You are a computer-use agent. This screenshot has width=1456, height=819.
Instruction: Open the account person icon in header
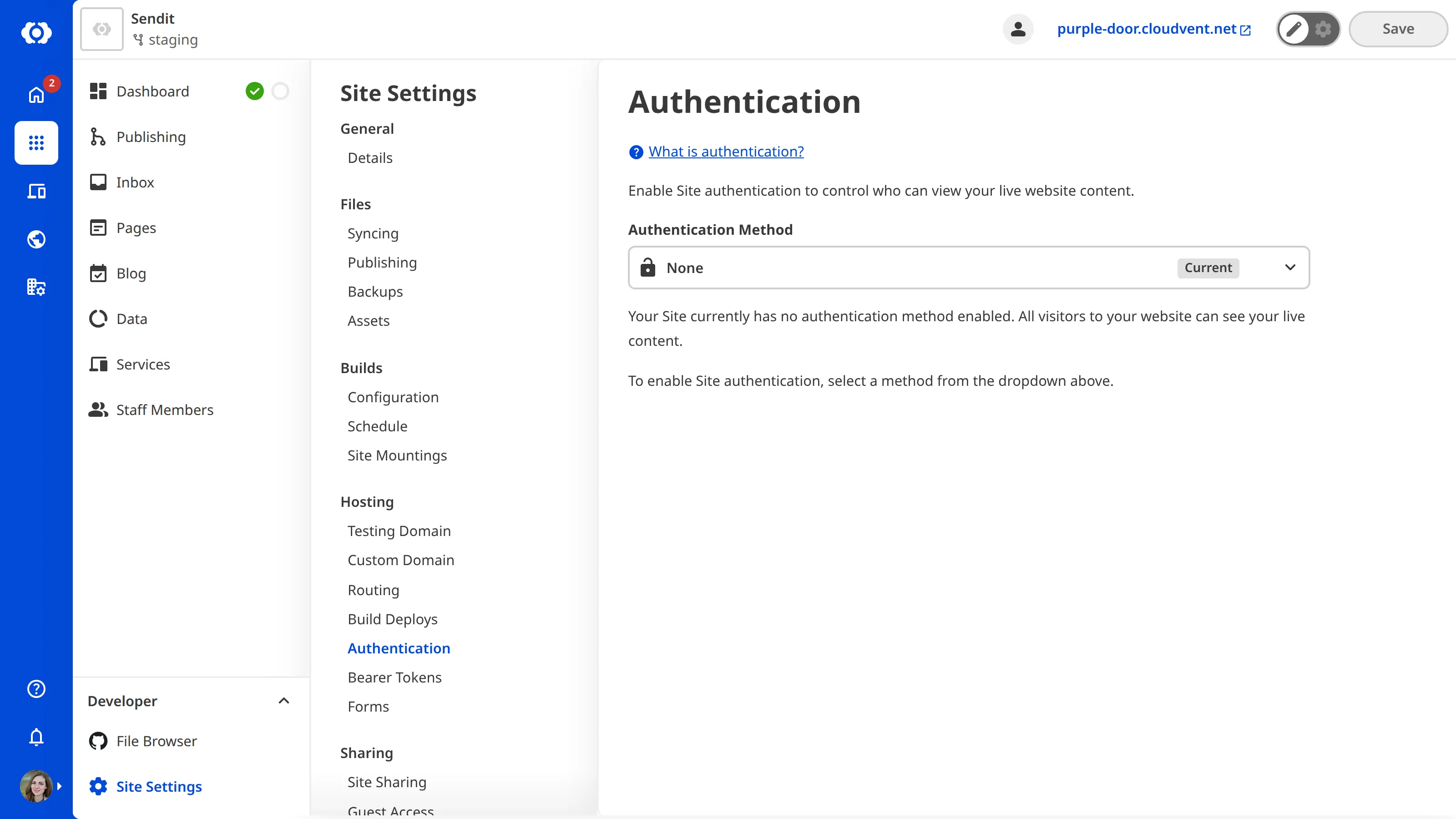(1018, 29)
